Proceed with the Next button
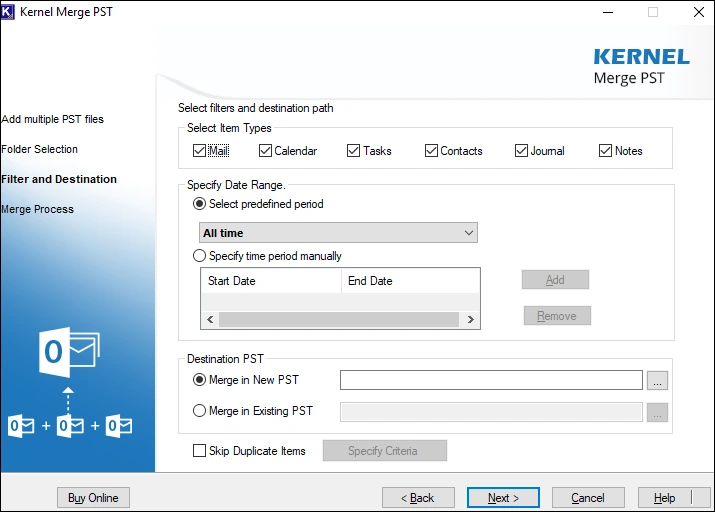This screenshot has height=512, width=715. pos(503,497)
